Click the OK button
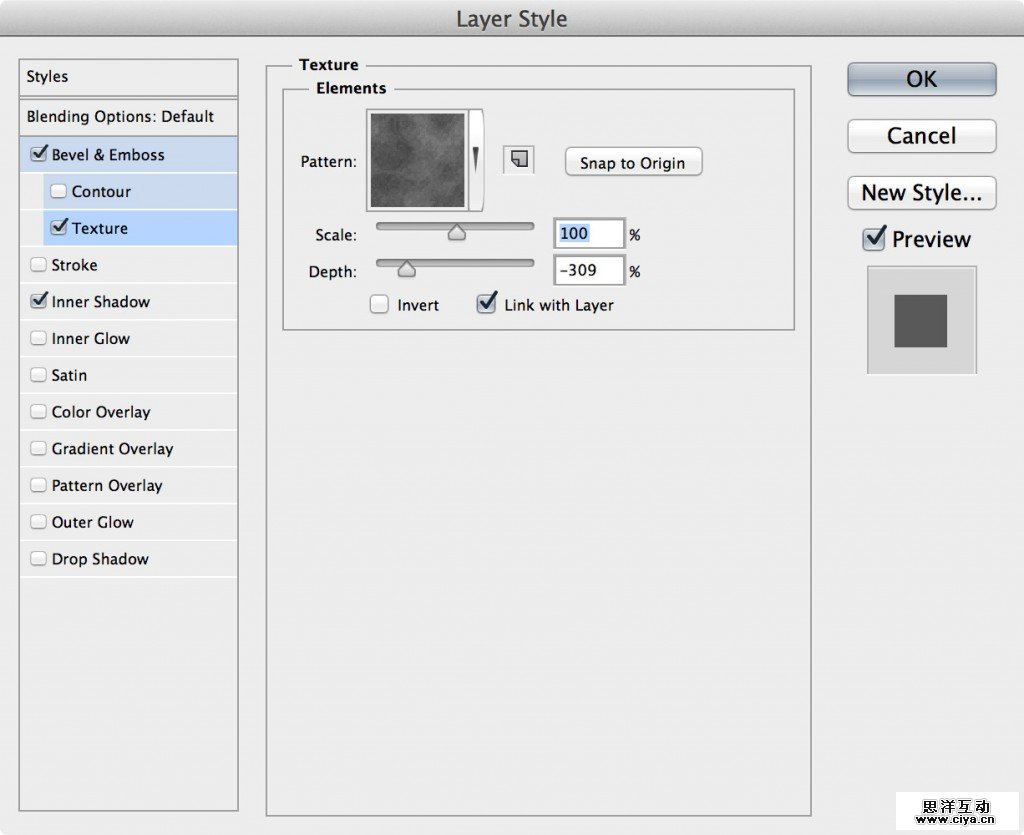The width and height of the screenshot is (1024, 835). tap(921, 80)
